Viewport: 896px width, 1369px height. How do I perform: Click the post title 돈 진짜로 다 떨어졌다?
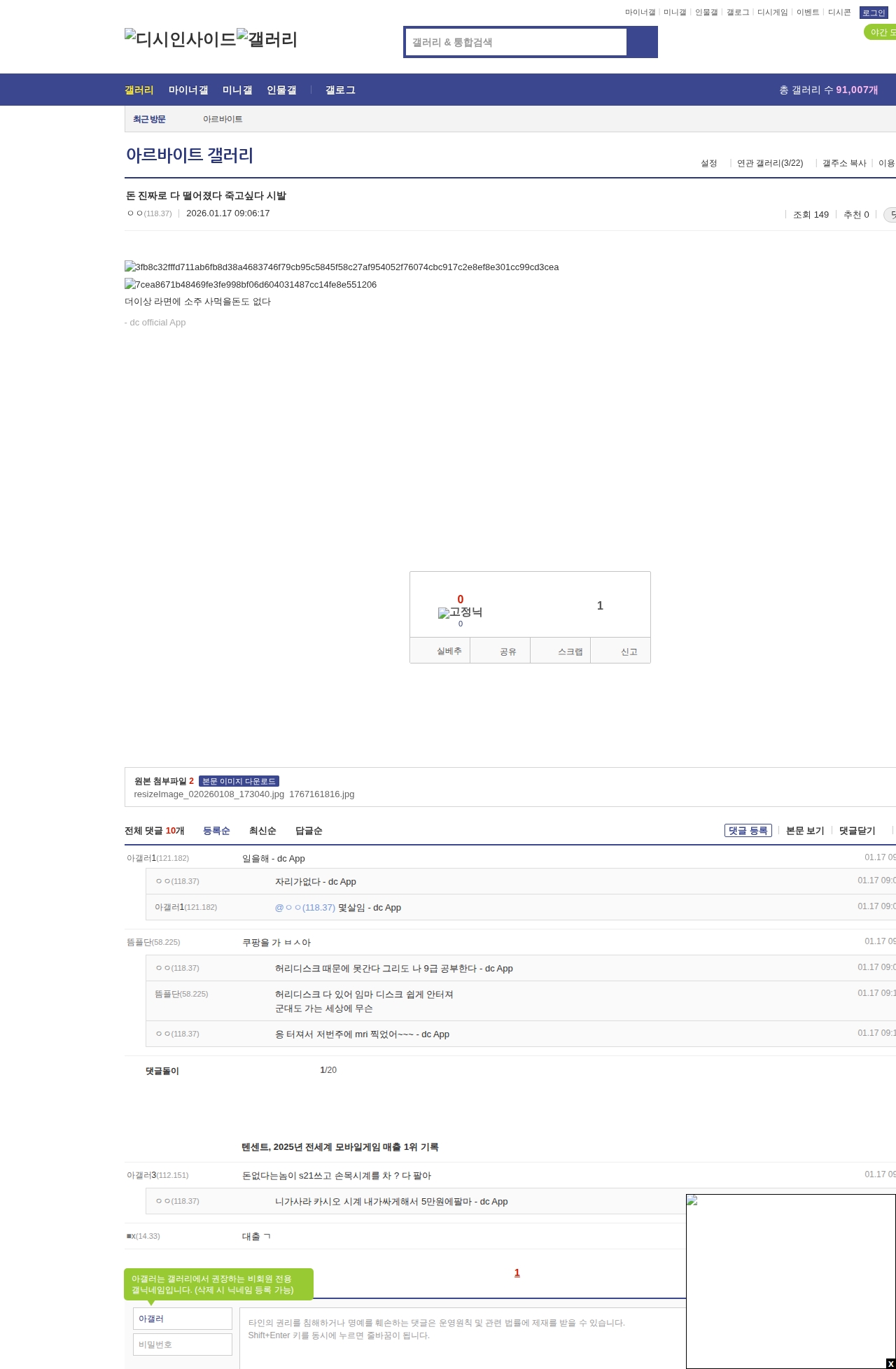[206, 195]
